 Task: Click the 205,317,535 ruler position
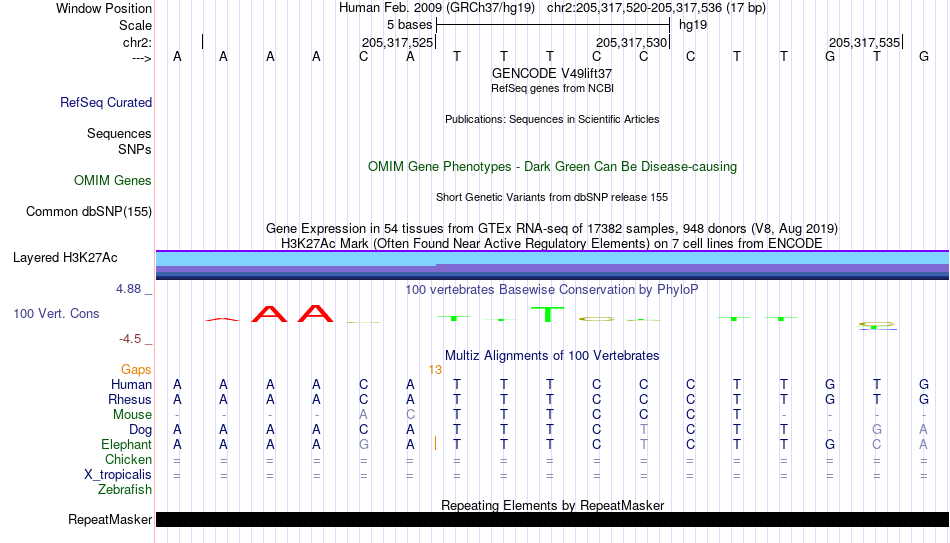[x=865, y=42]
